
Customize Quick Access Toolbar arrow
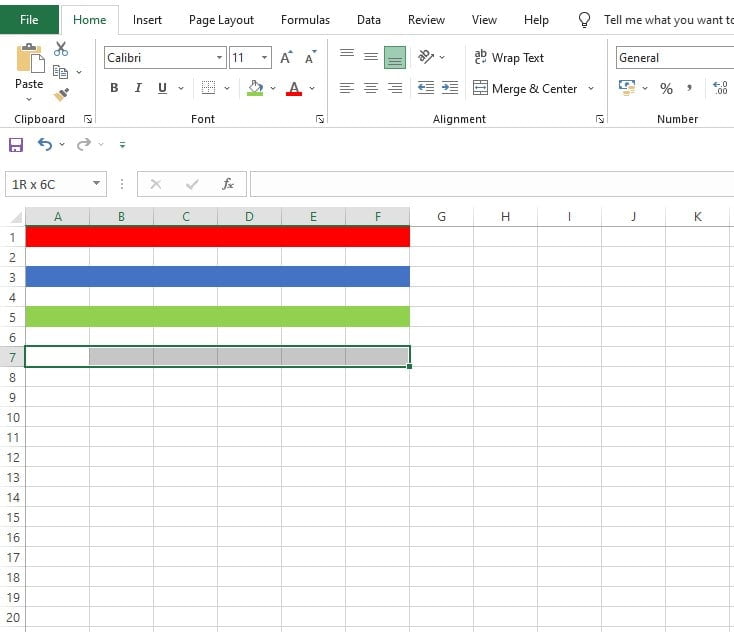click(x=122, y=145)
